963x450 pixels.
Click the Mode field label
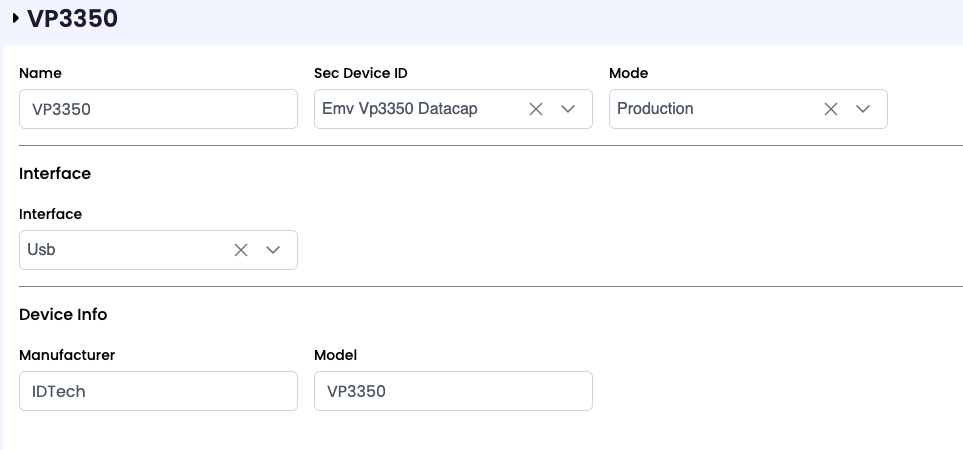628,73
